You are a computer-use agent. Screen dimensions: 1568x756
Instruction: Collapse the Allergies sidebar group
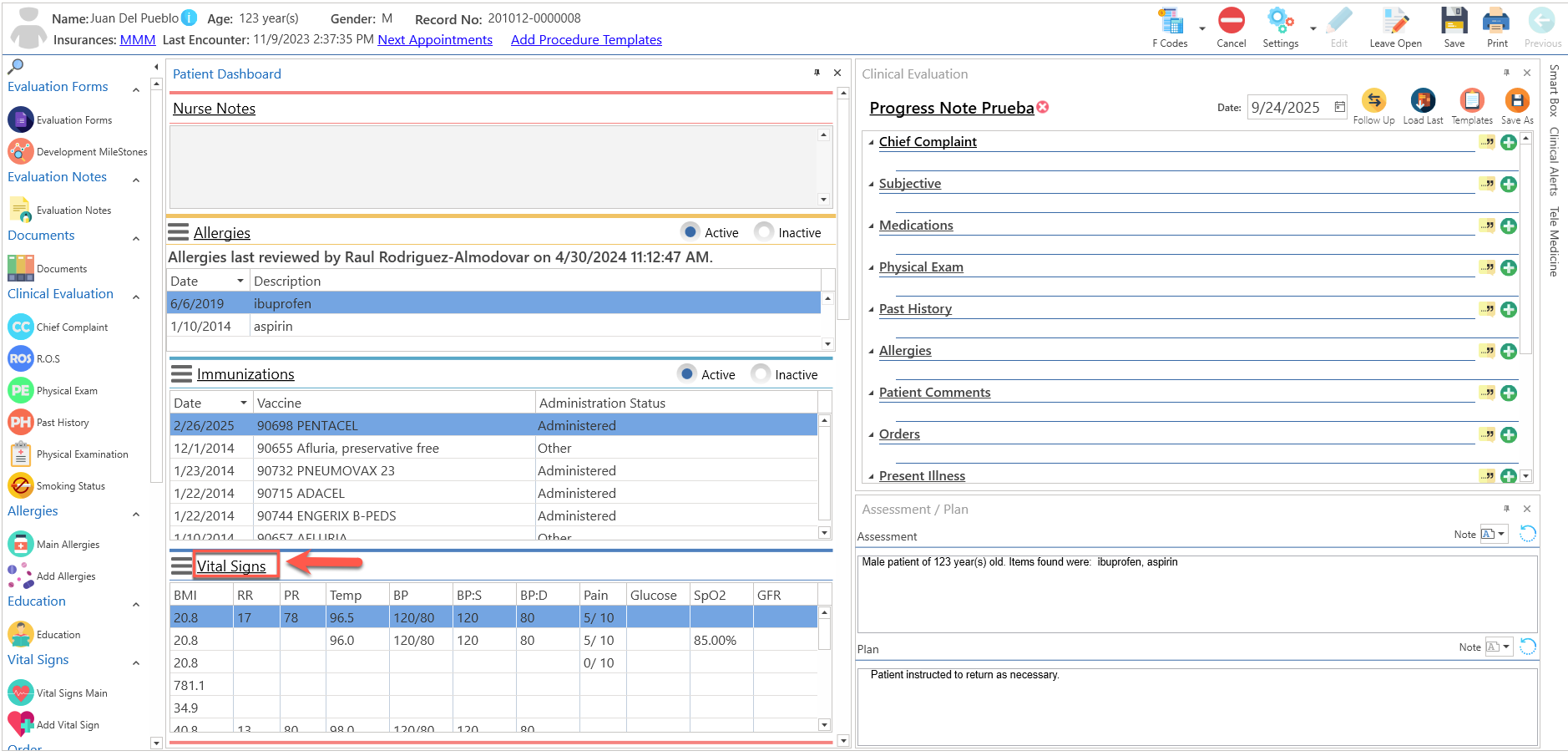coord(136,513)
